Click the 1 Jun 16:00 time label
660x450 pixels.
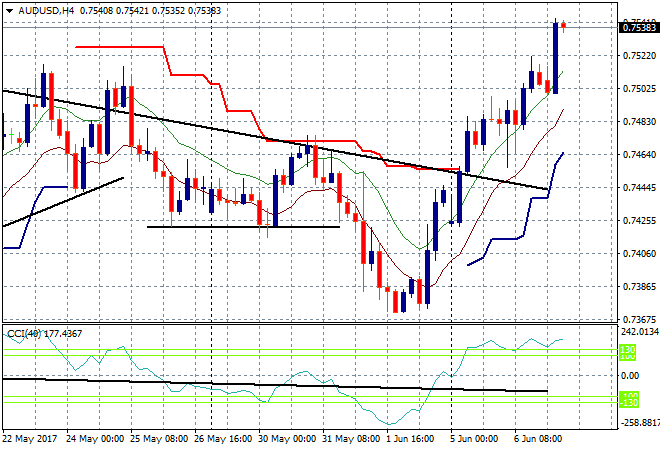410,439
